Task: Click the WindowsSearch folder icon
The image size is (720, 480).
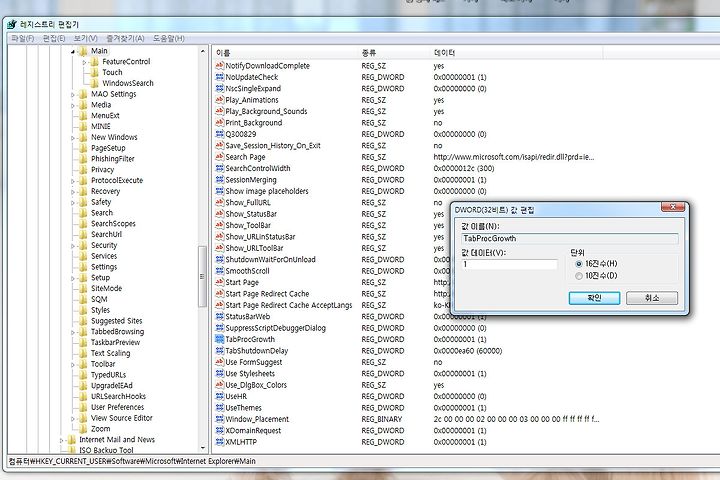Action: 94,83
